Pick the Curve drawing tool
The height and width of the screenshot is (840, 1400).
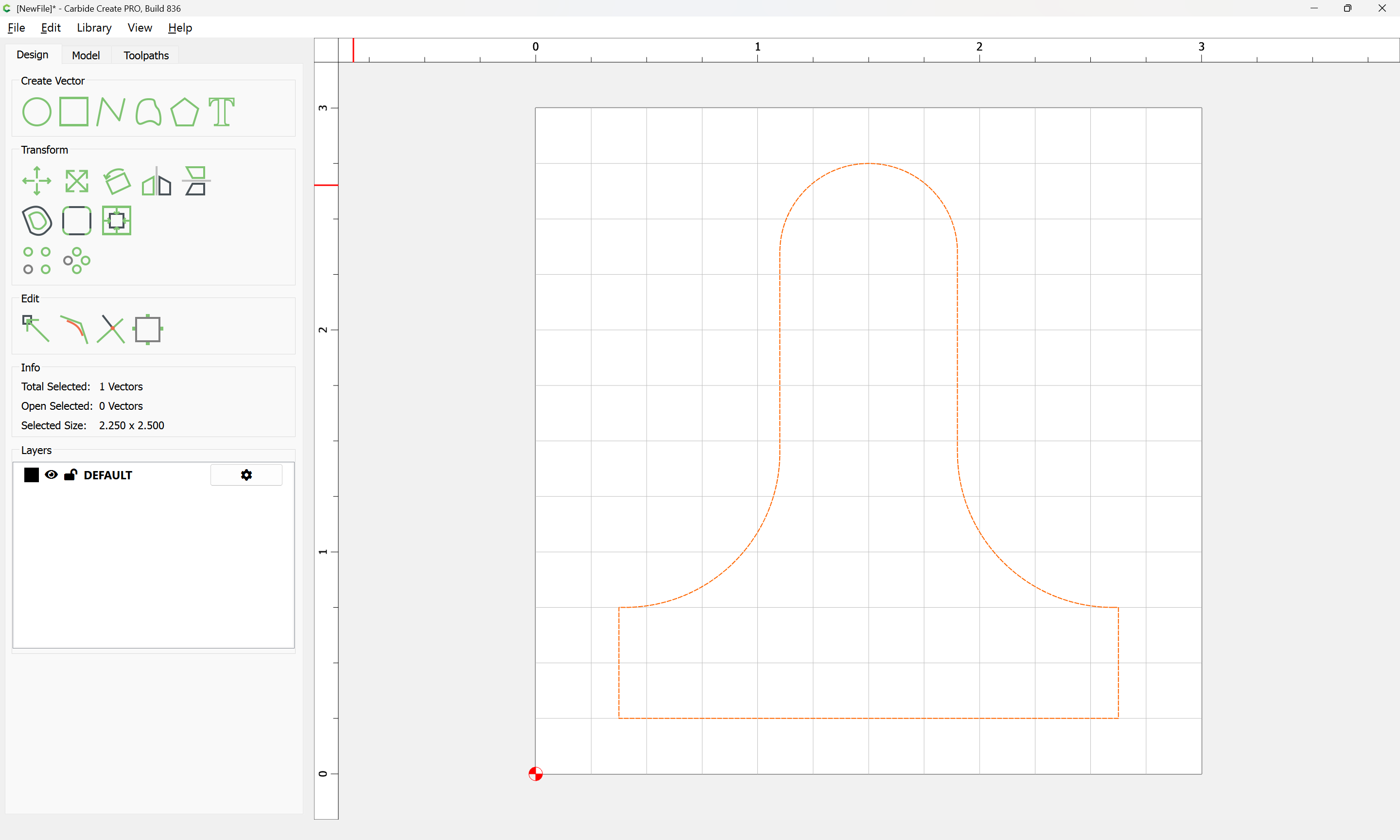(148, 111)
